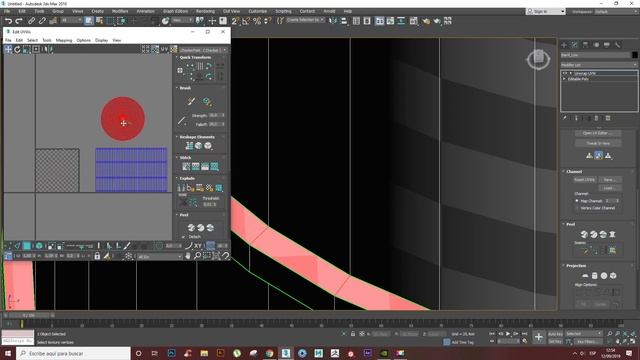
Task: Select Map Channel radio button
Action: click(x=577, y=201)
